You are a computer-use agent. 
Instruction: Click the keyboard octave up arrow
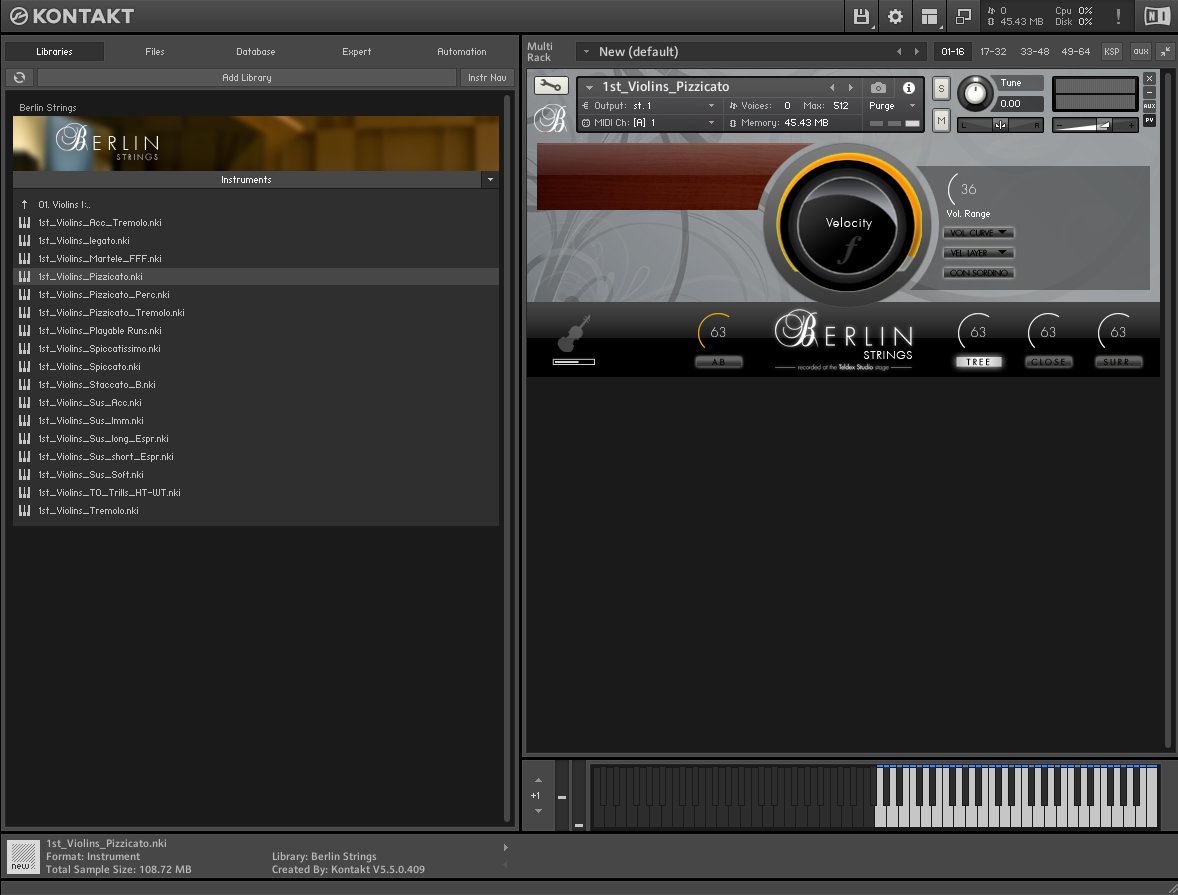pyautogui.click(x=538, y=781)
